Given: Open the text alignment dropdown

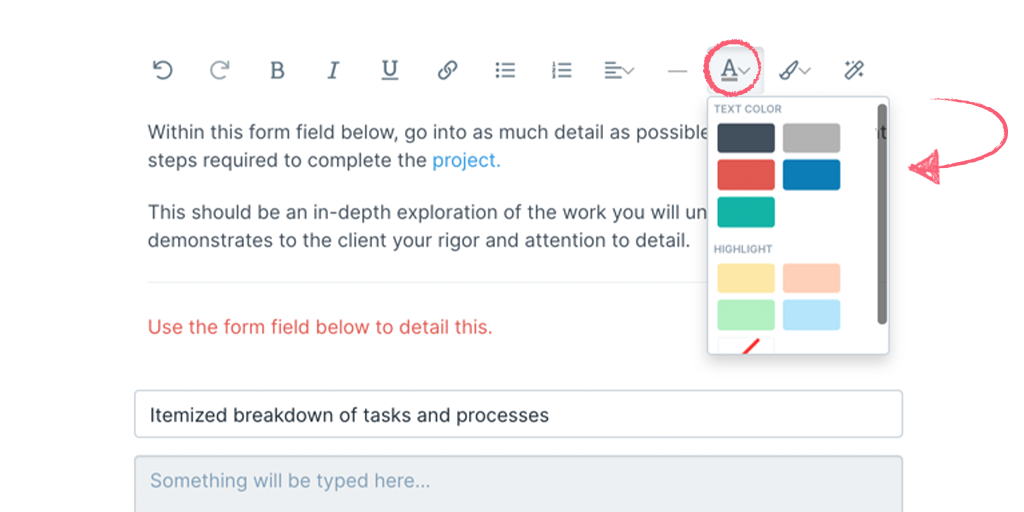Looking at the screenshot, I should point(618,70).
